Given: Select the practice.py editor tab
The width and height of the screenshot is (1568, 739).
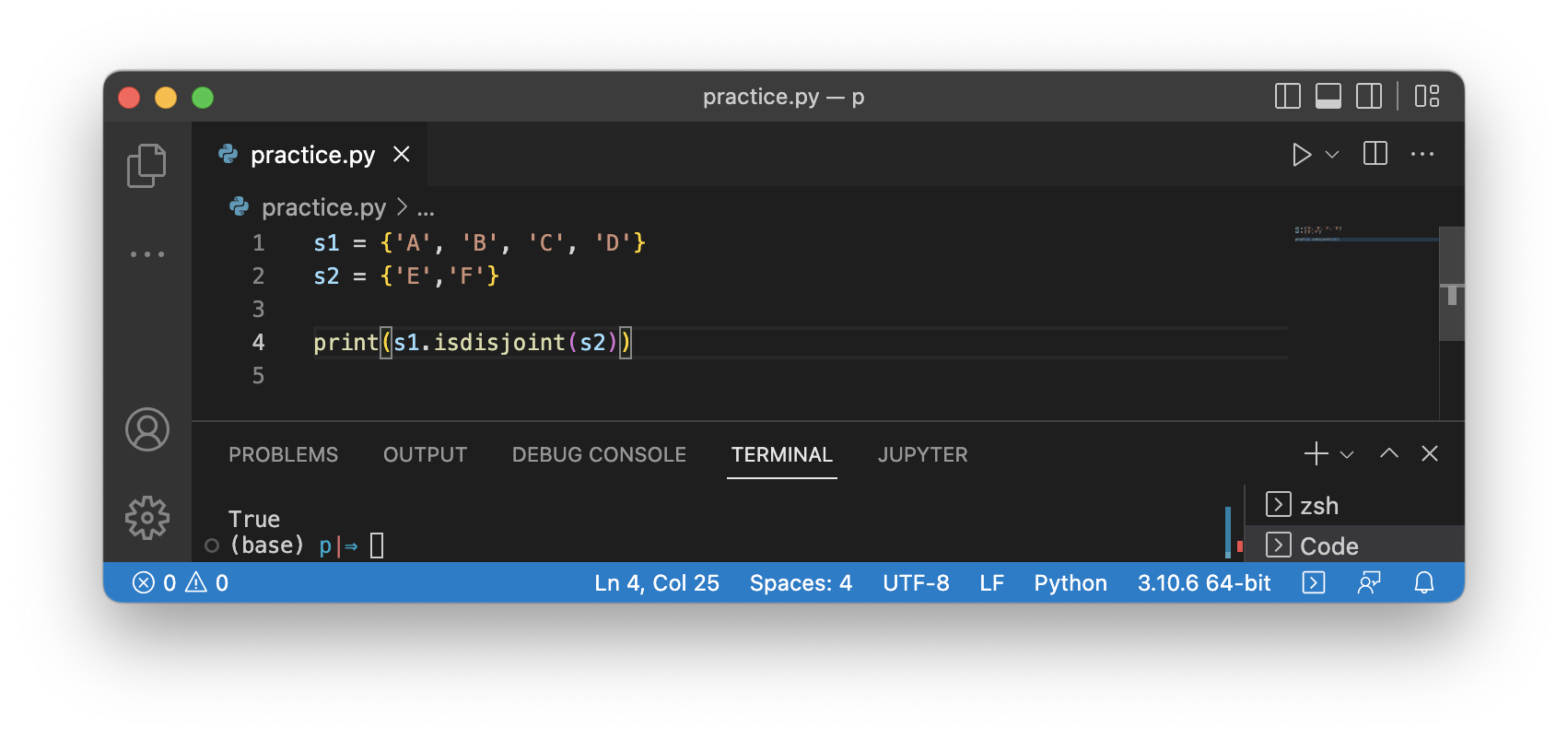Looking at the screenshot, I should pos(310,154).
